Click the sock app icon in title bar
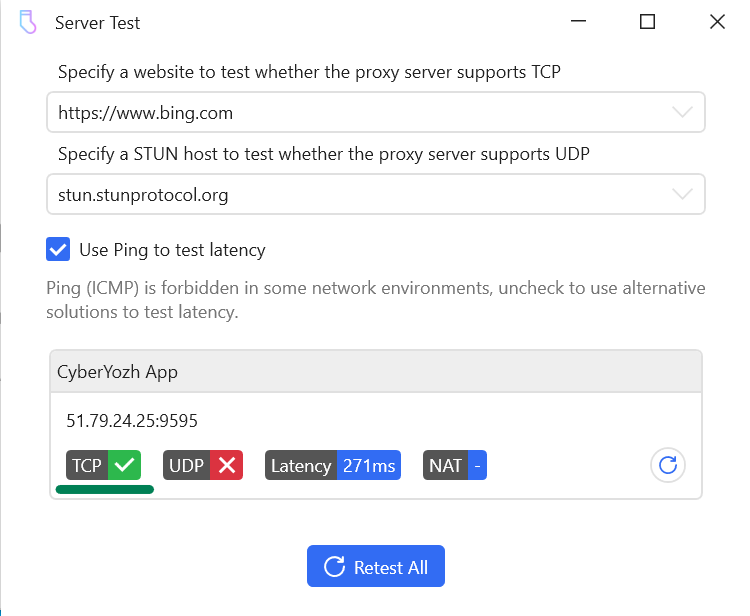 [27, 22]
